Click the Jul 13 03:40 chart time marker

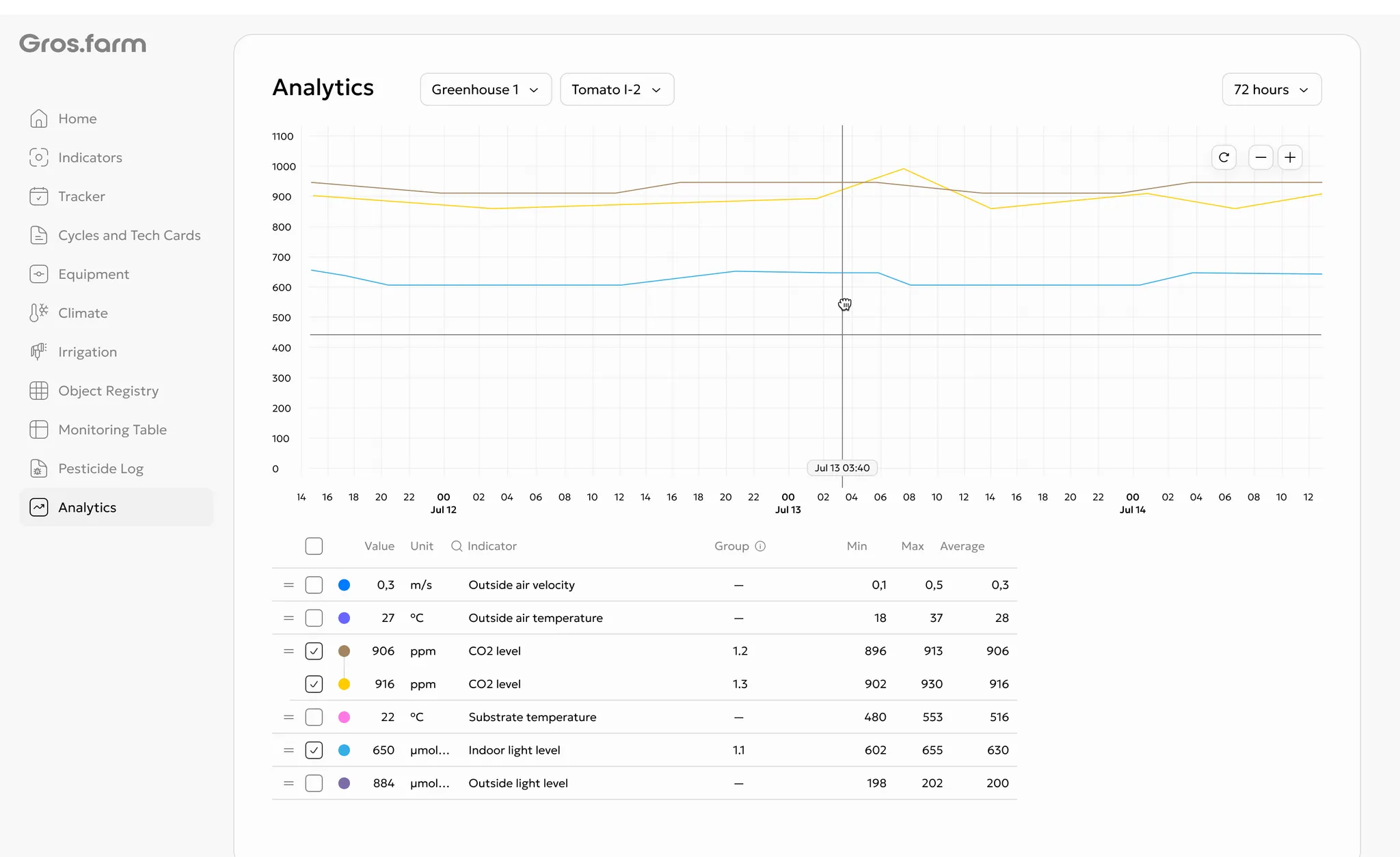click(842, 468)
